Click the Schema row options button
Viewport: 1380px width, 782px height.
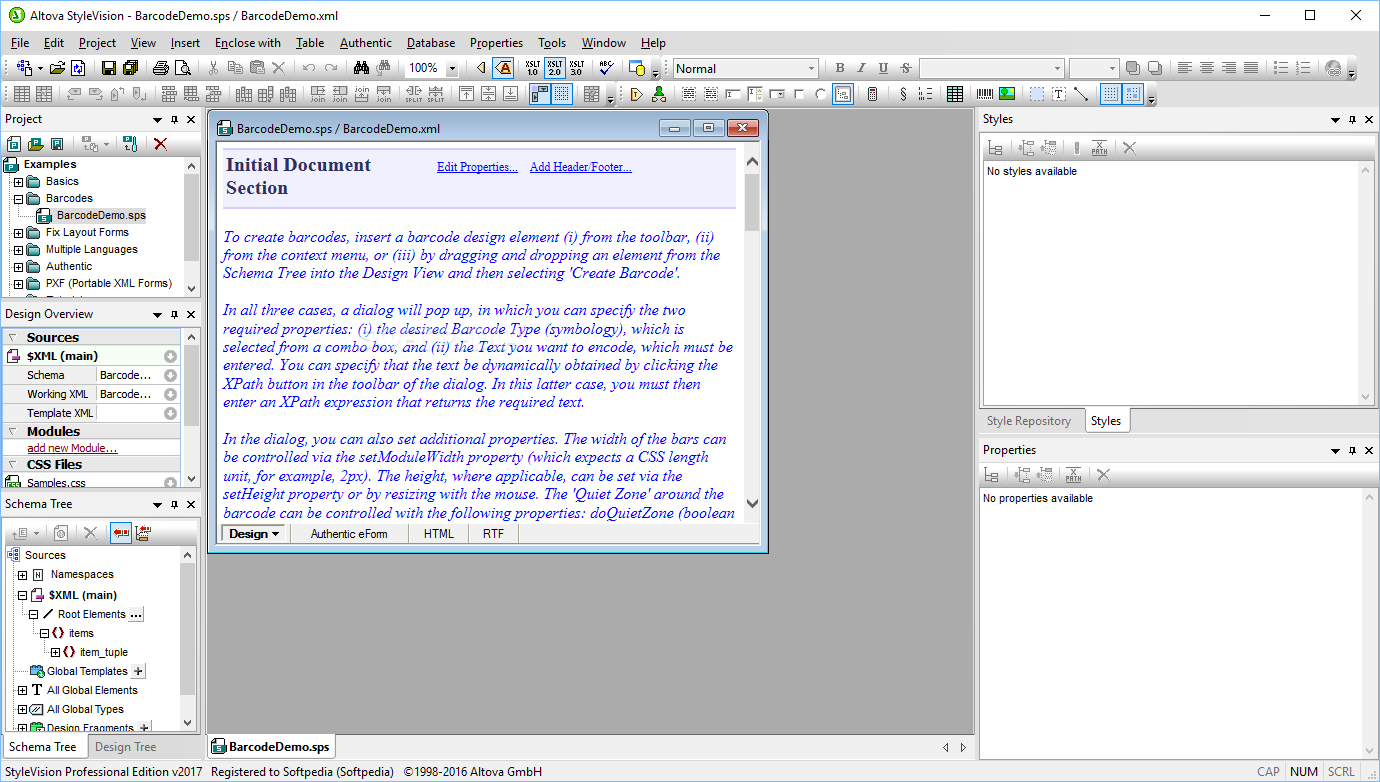pos(170,375)
